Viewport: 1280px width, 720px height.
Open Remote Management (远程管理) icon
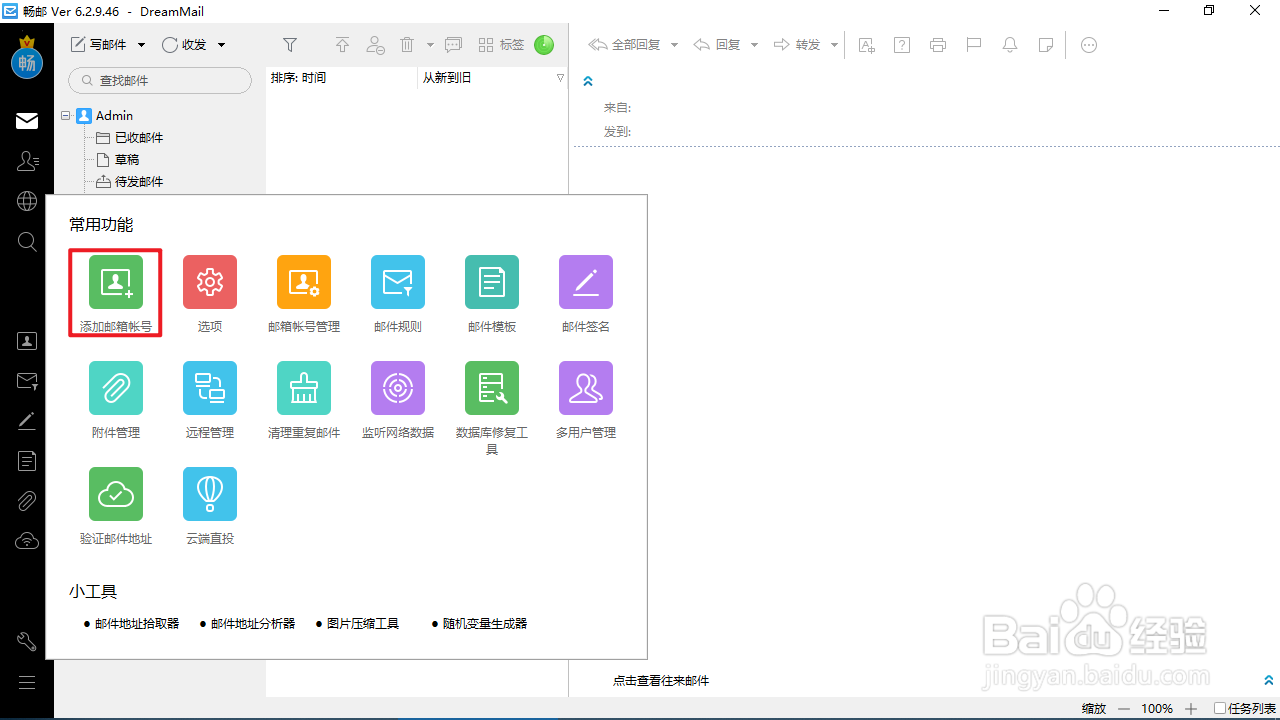coord(210,388)
